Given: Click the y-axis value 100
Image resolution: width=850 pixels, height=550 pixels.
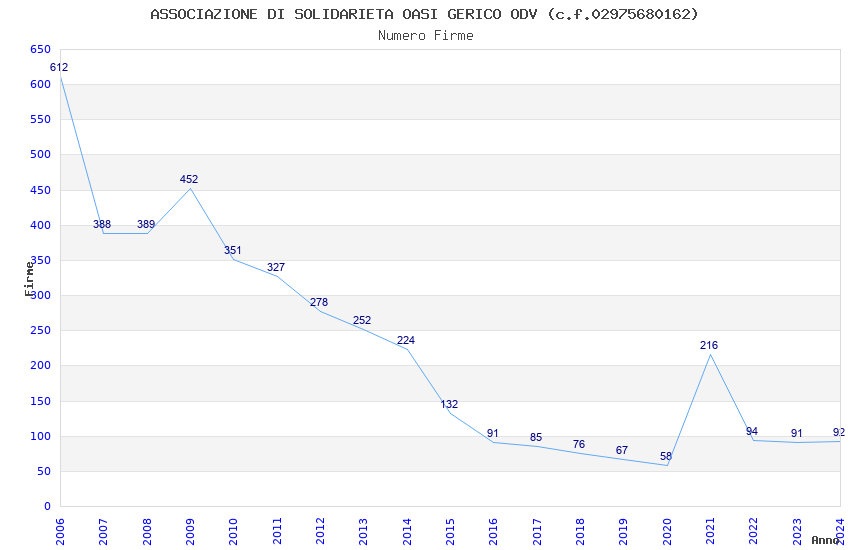Looking at the screenshot, I should tap(41, 436).
